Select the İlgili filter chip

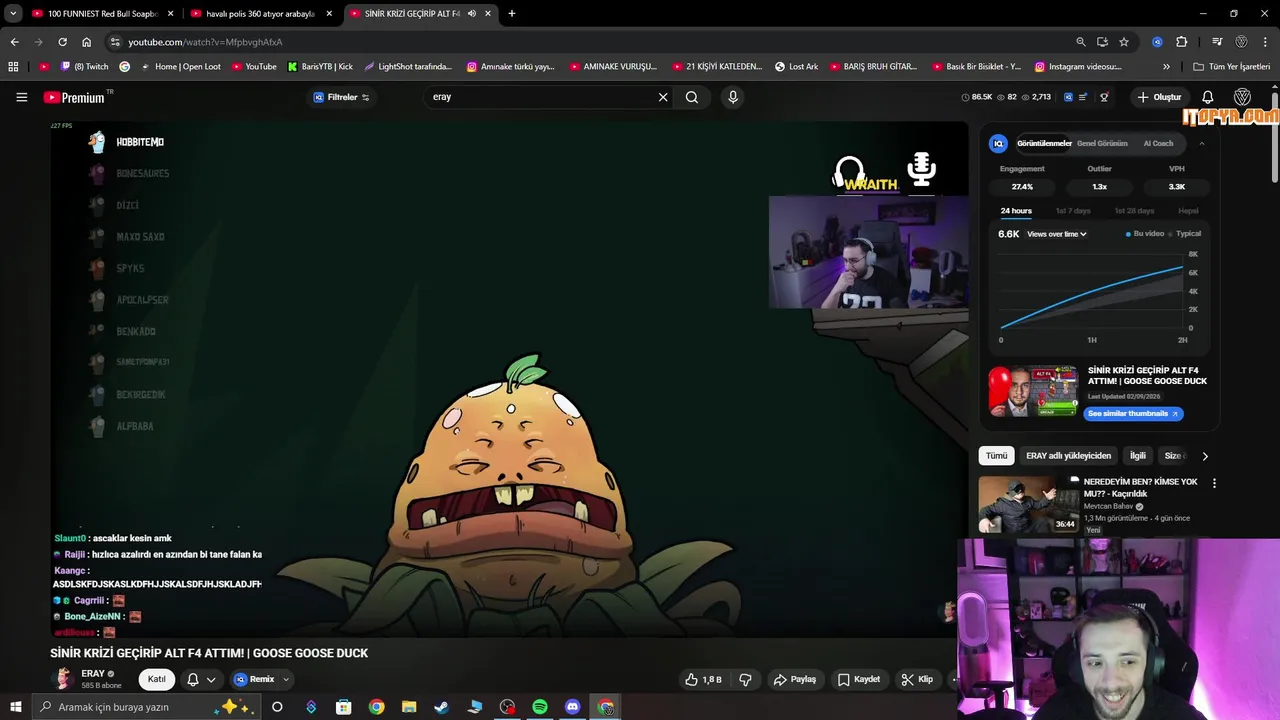(1138, 456)
